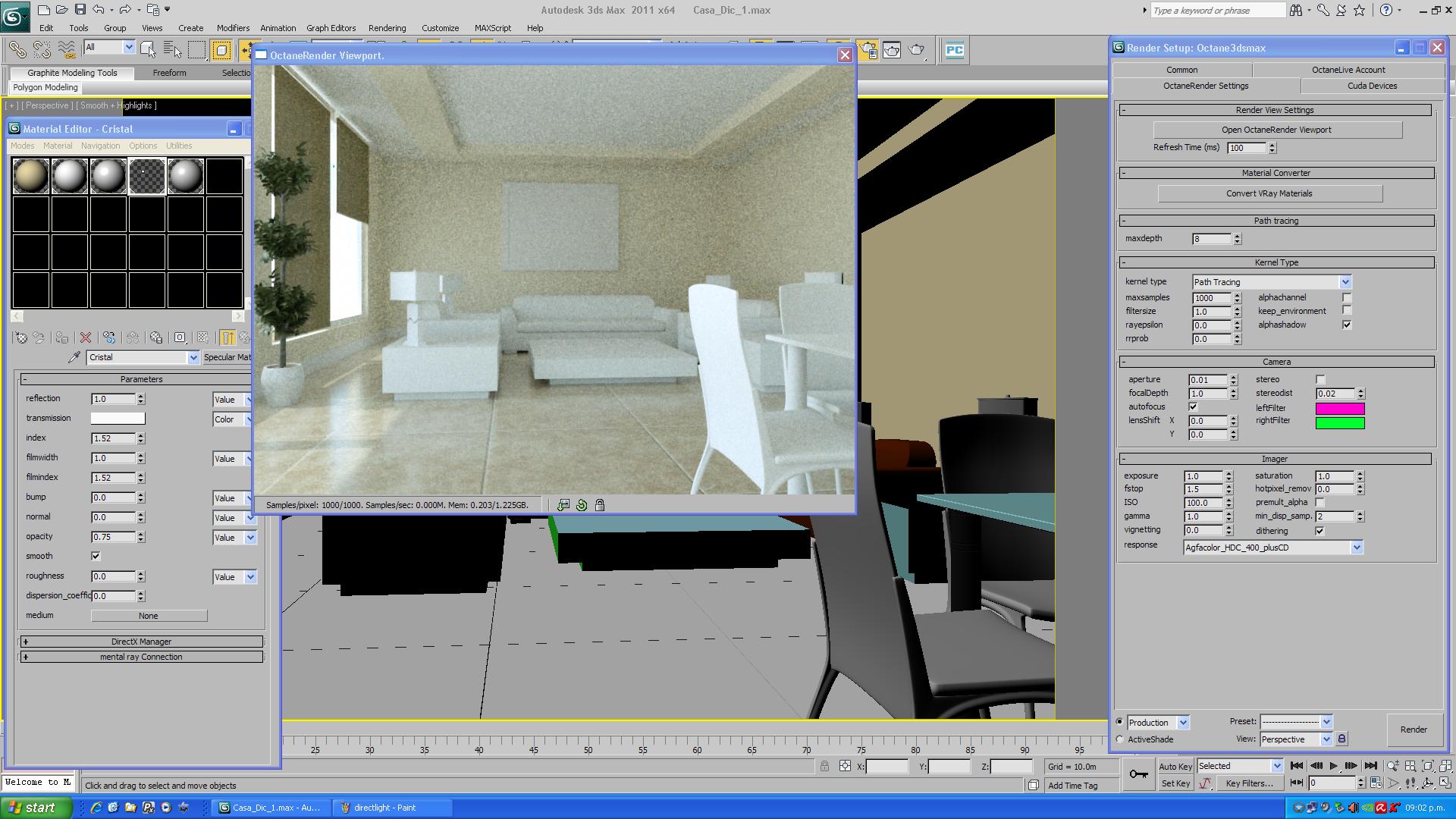Click the Select and Link tool
1456x819 pixels.
click(17, 50)
